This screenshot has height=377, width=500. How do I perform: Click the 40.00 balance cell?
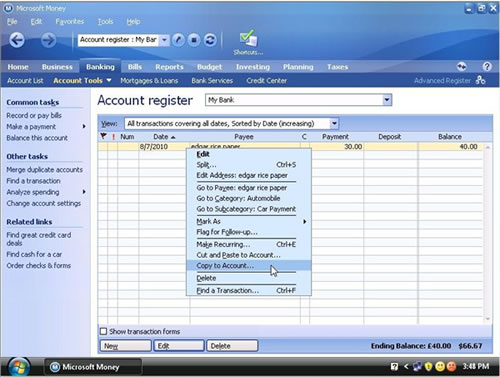[x=450, y=147]
